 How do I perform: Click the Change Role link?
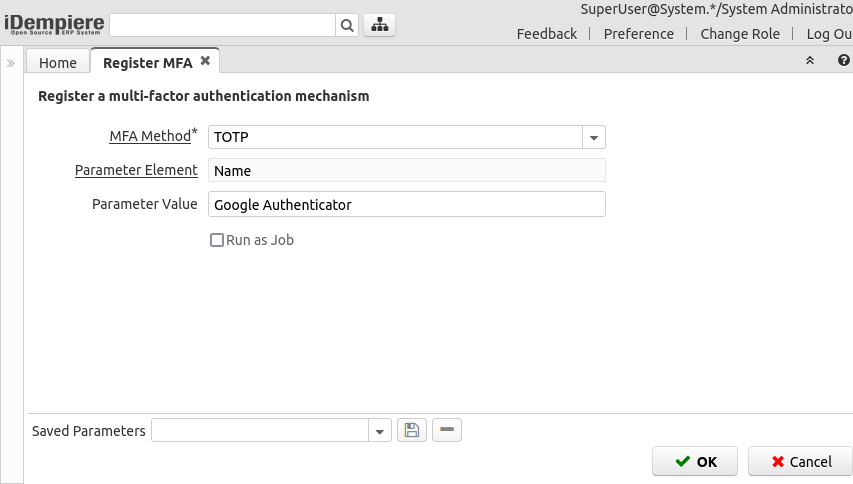pyautogui.click(x=740, y=34)
